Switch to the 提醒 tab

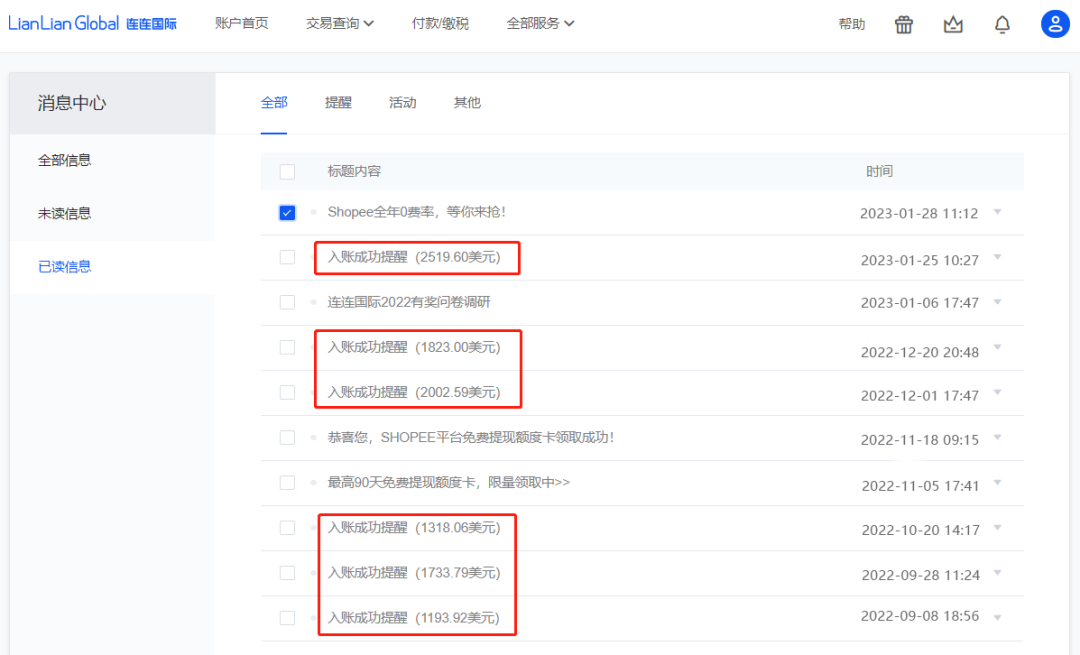pos(338,103)
